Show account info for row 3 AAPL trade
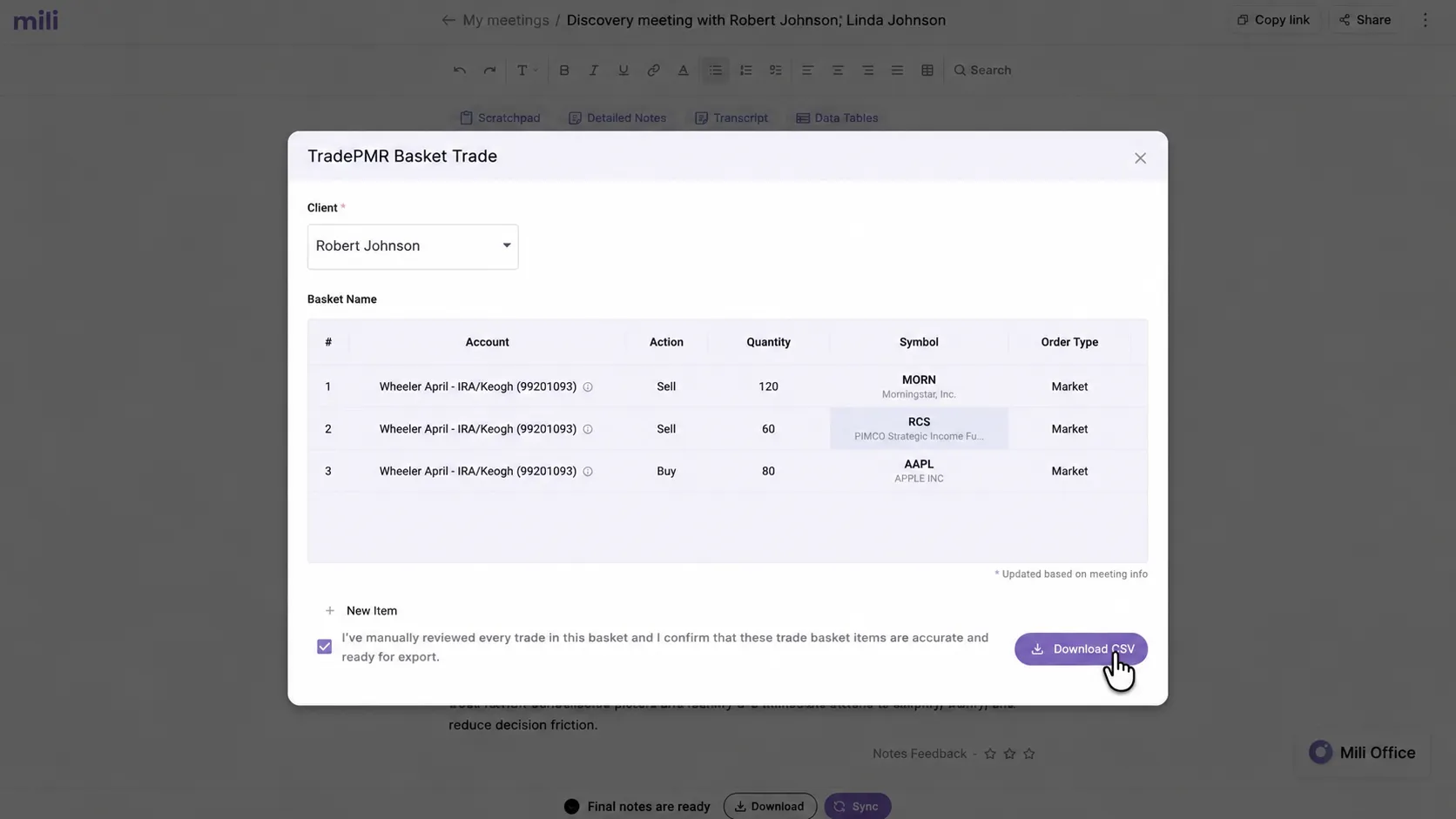Screen dimensions: 1456x819 pos(588,472)
